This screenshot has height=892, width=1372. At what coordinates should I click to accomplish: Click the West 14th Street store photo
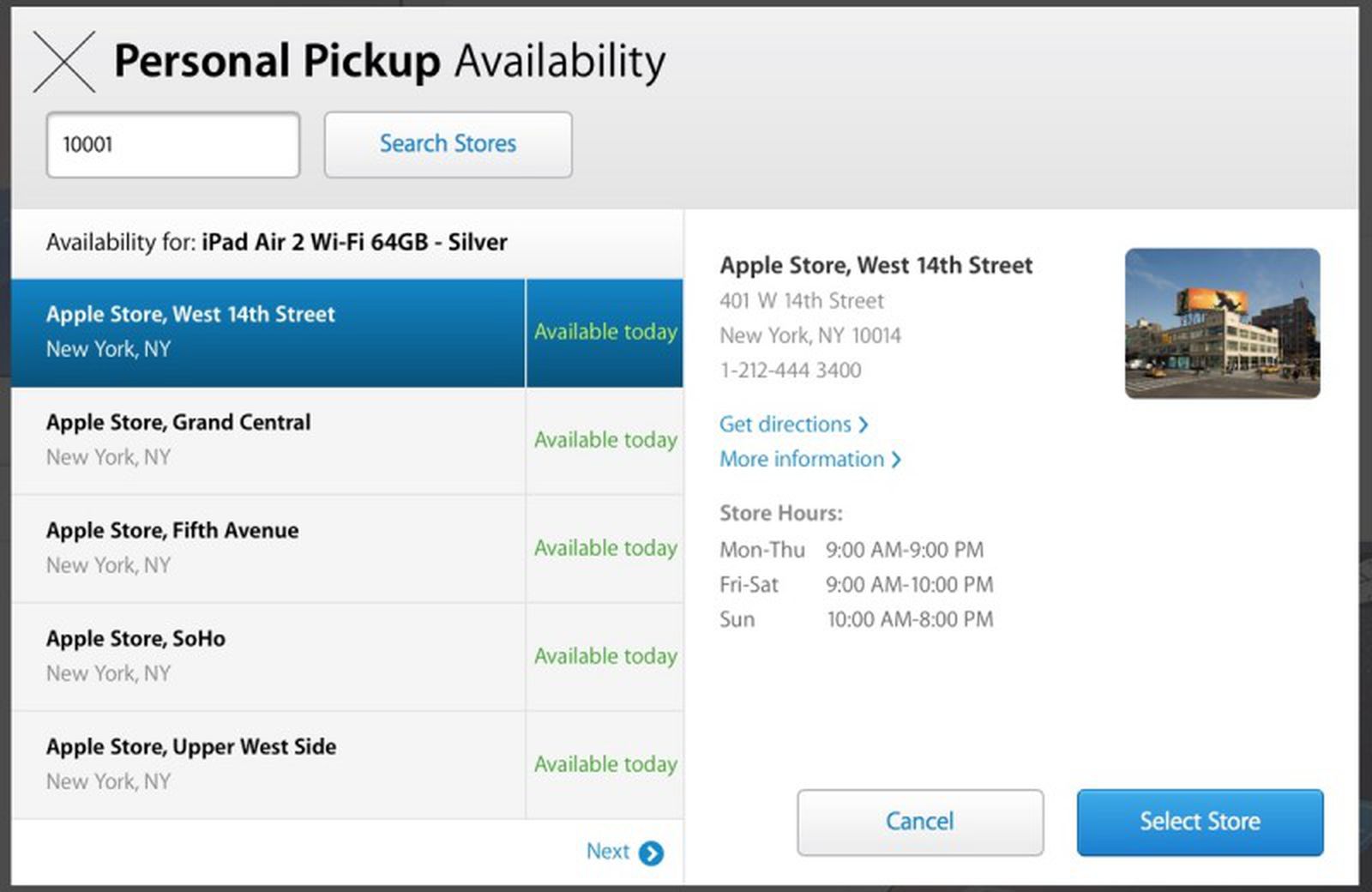pos(1222,320)
